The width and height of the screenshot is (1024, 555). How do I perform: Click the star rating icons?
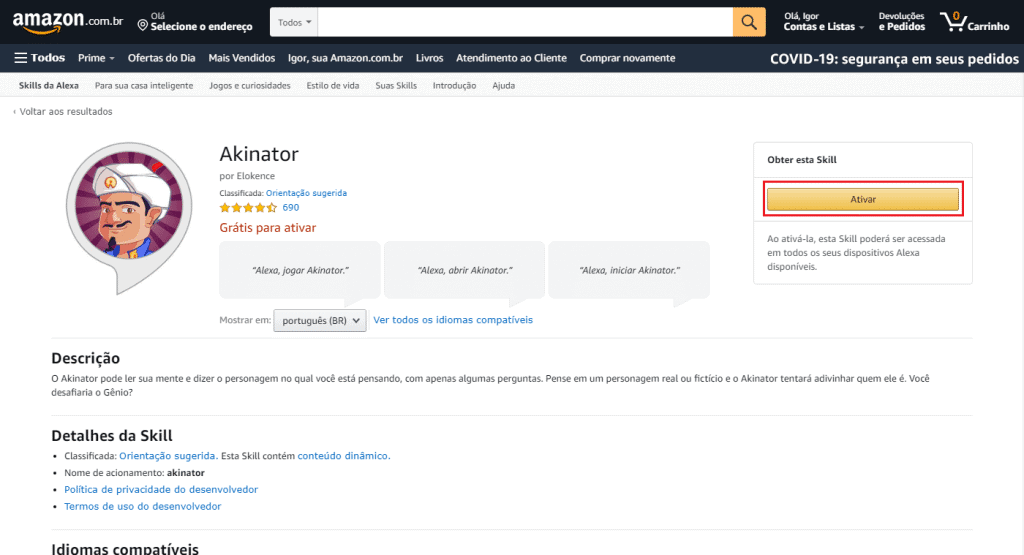[x=248, y=208]
